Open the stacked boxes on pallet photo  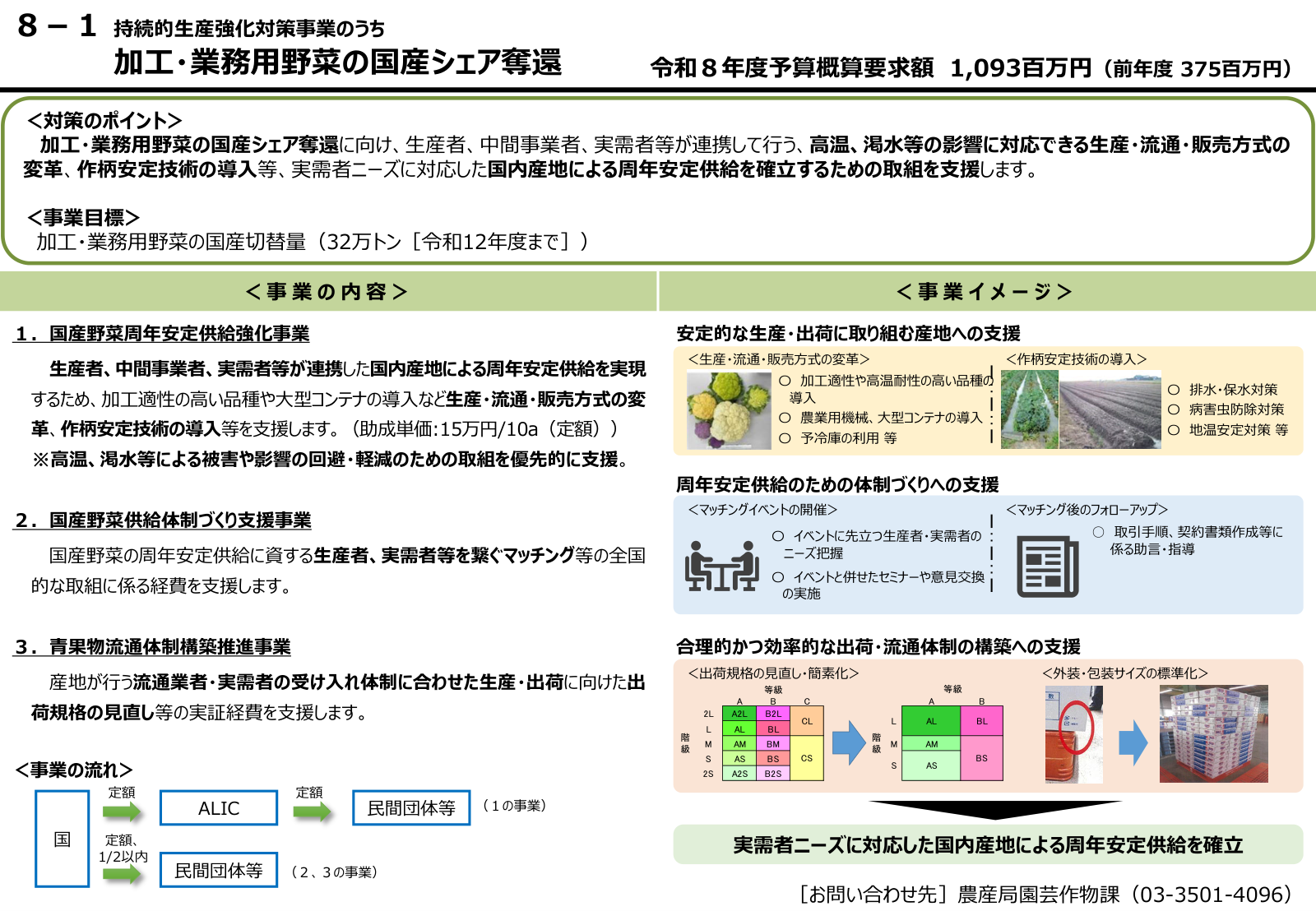[1214, 734]
